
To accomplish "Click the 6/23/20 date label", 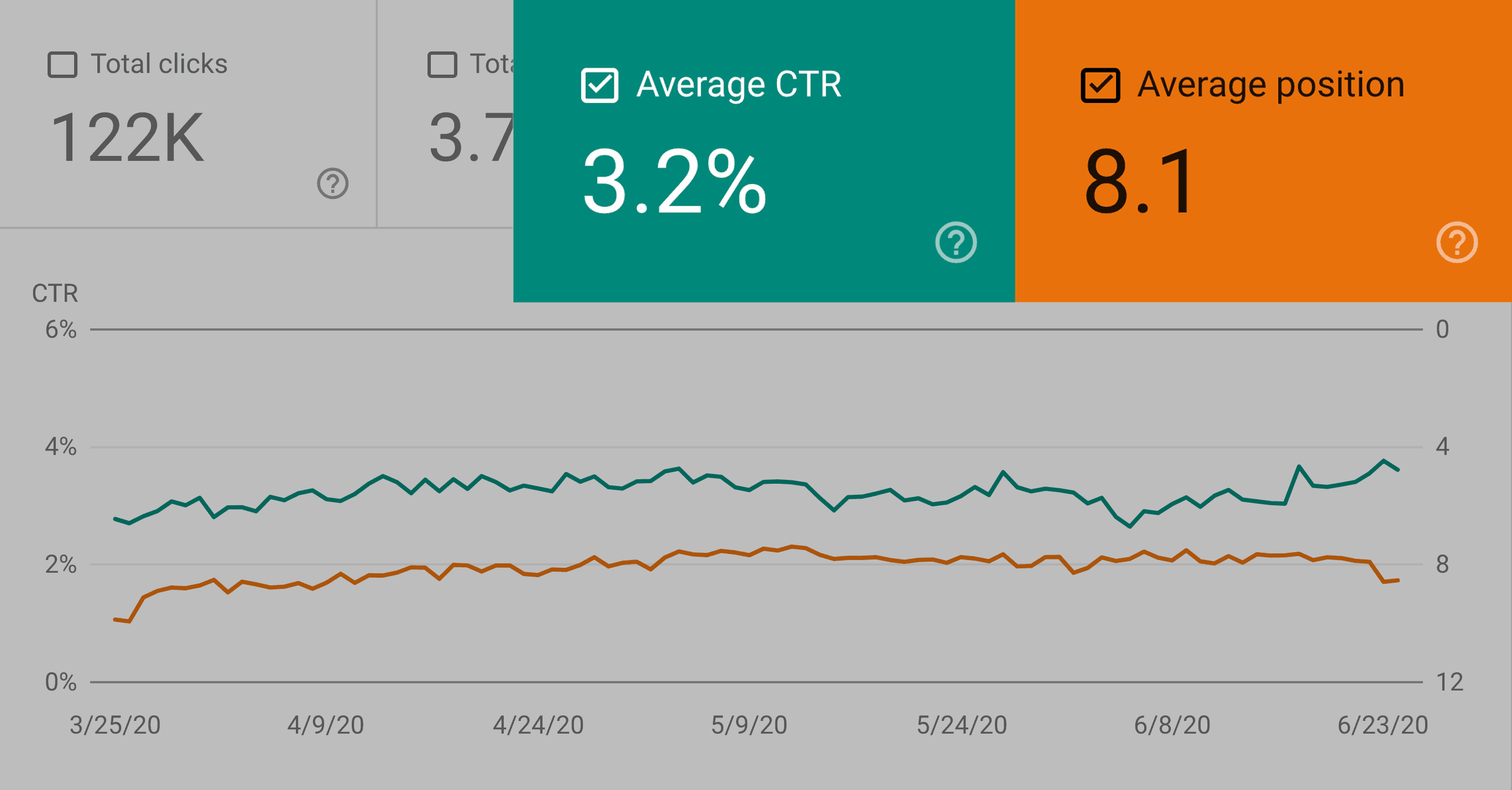I will coord(1382,725).
